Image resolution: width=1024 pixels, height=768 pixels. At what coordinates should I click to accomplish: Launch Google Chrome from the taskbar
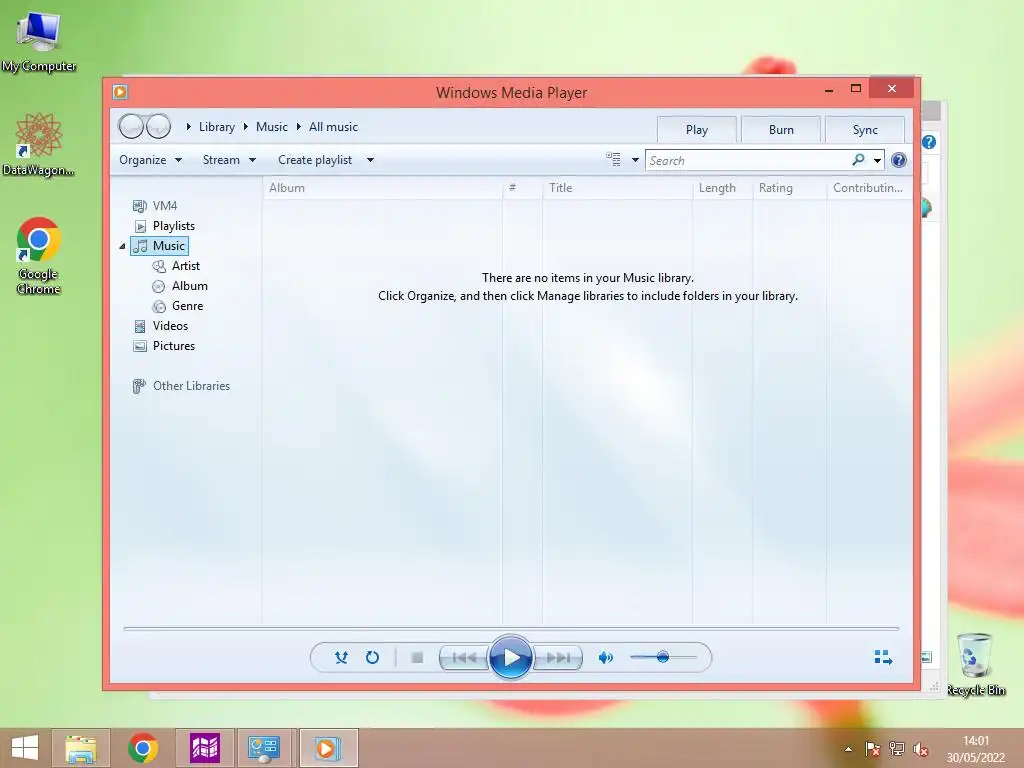pyautogui.click(x=143, y=748)
